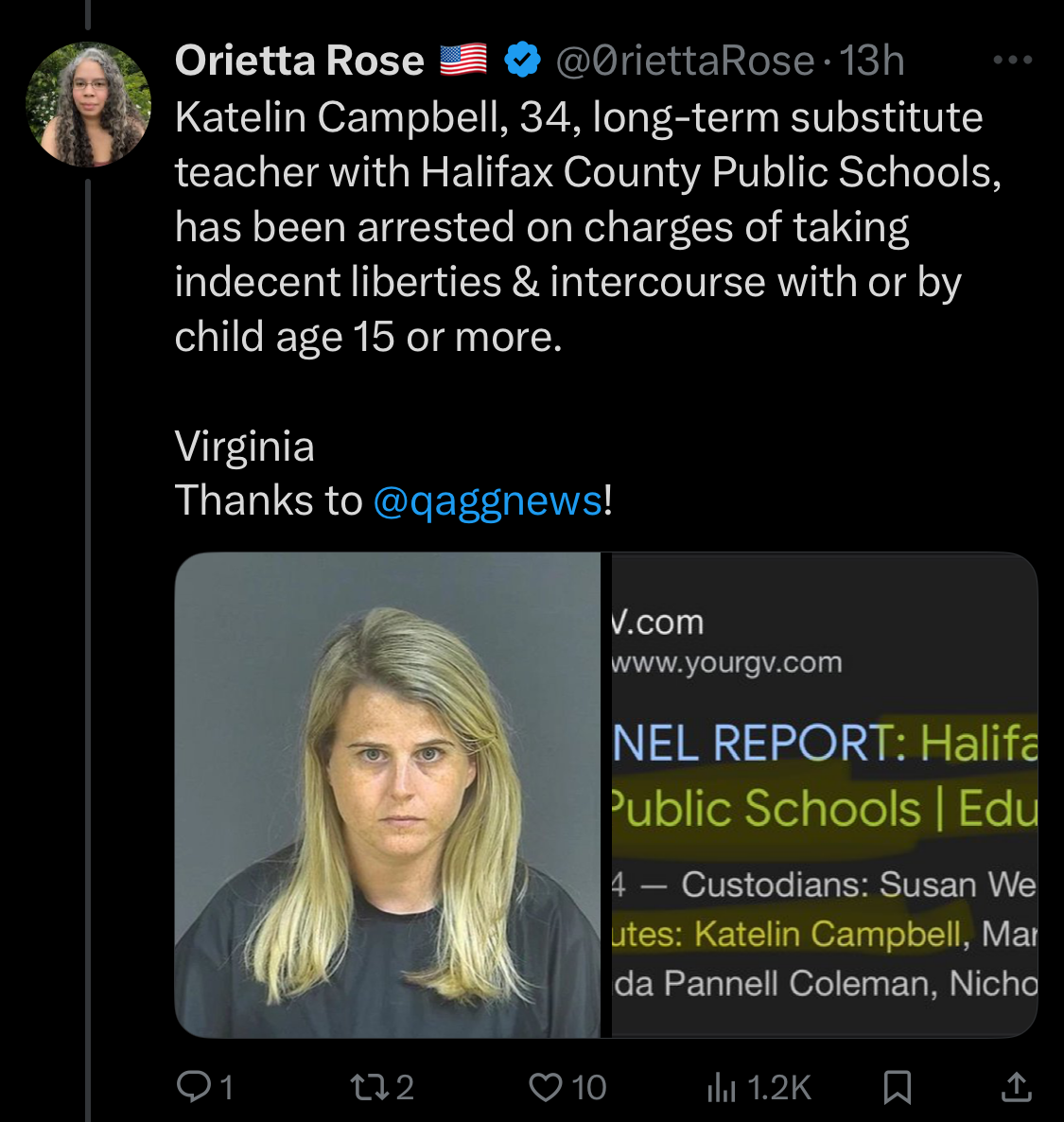Image resolution: width=1064 pixels, height=1122 pixels.
Task: Open the three-dot more options menu
Action: [x=1013, y=61]
